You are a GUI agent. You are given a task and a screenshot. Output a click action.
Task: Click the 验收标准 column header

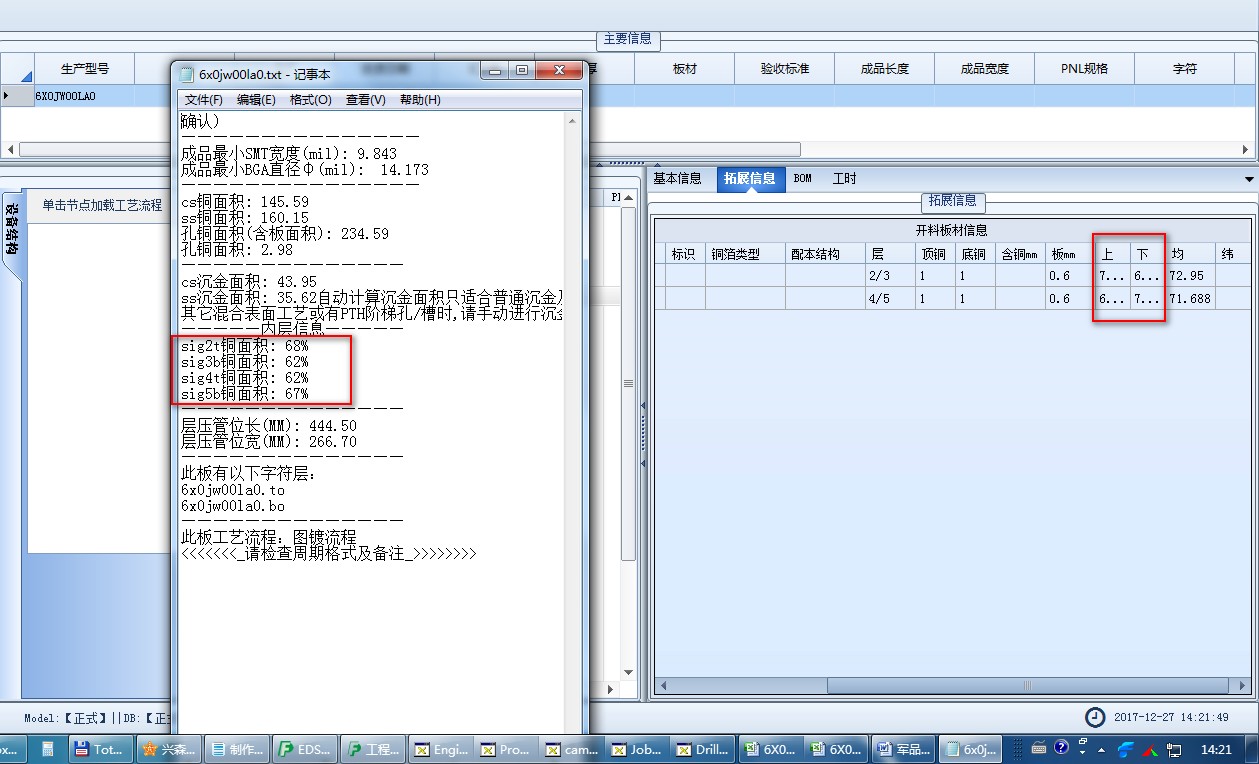coord(785,69)
